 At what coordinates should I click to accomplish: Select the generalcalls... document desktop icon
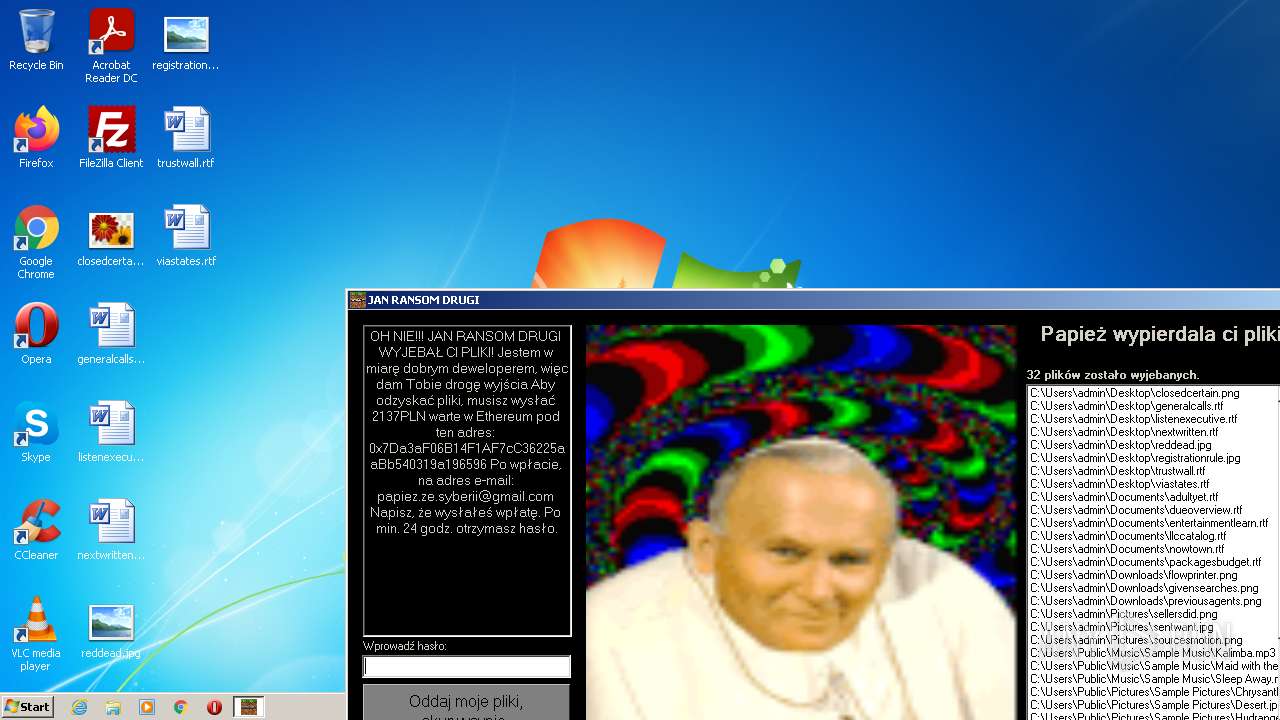pos(111,334)
